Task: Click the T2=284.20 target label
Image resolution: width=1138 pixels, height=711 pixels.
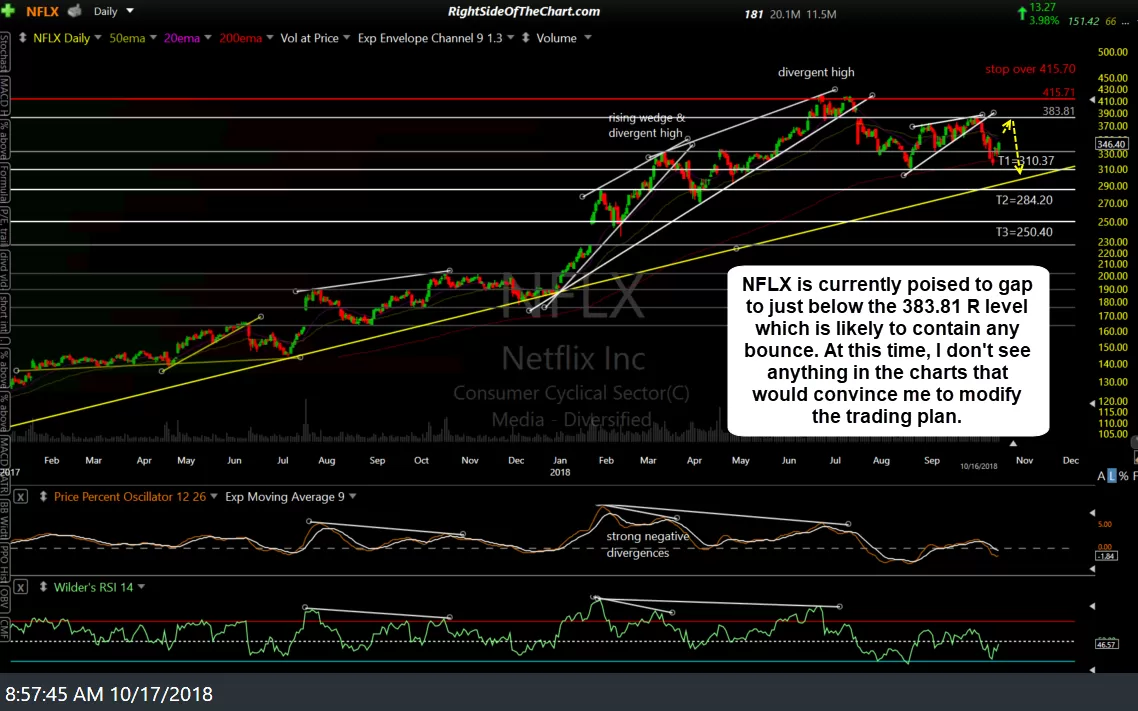Action: [x=1023, y=200]
